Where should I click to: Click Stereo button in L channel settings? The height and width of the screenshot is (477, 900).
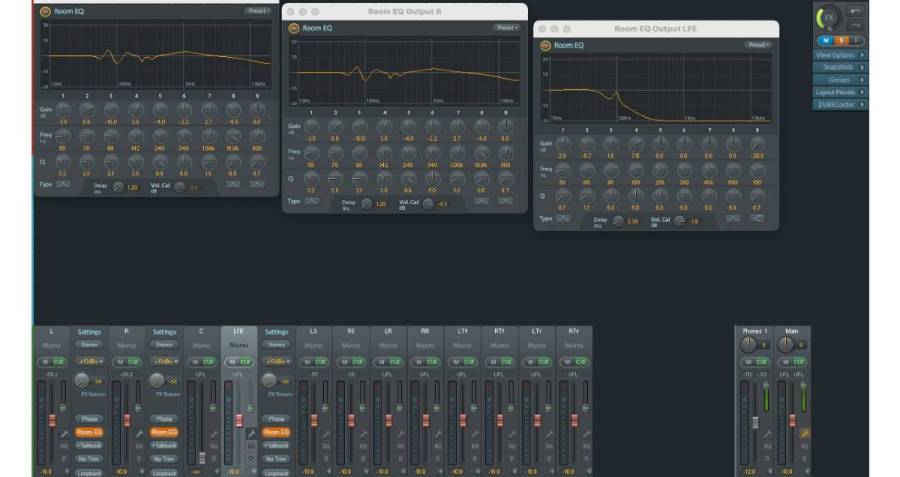[x=89, y=344]
